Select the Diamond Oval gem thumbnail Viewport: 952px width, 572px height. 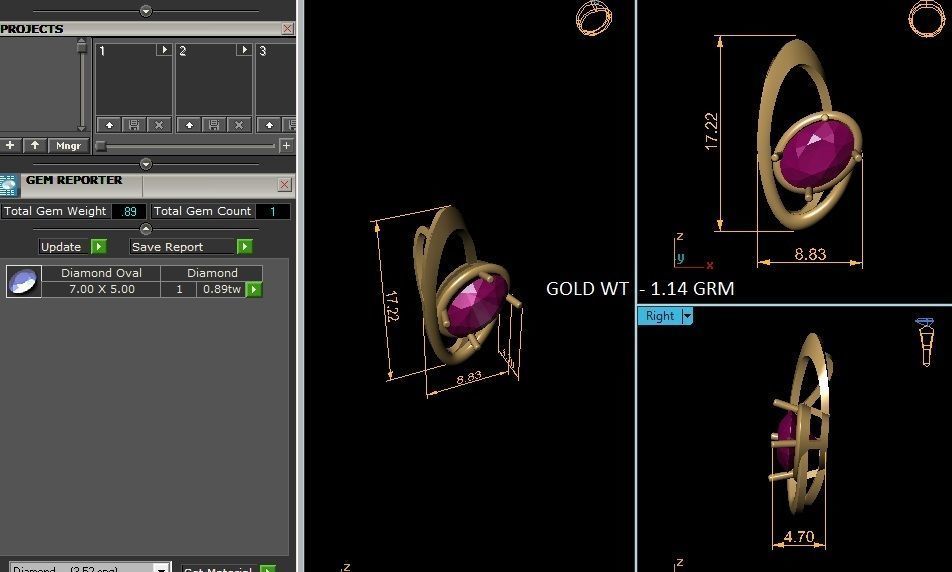(24, 281)
